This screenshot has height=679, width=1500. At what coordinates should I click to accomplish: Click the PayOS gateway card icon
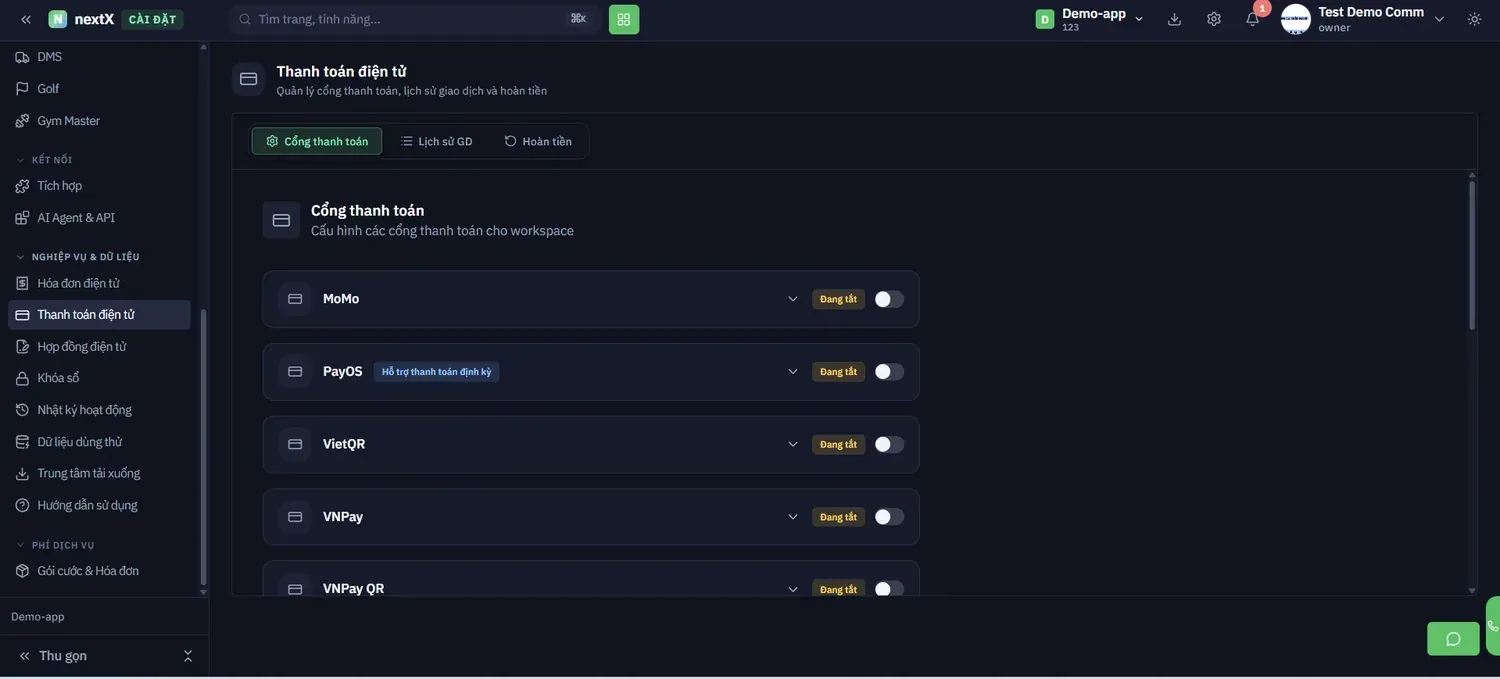(295, 372)
